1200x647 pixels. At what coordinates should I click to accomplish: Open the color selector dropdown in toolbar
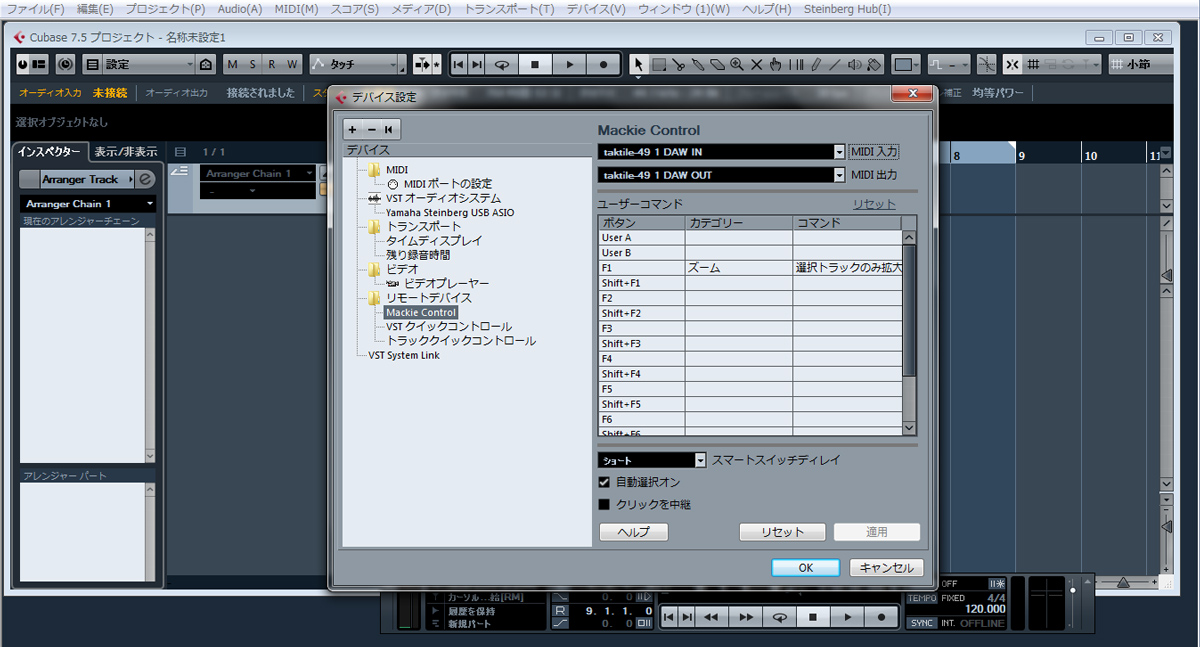point(907,64)
